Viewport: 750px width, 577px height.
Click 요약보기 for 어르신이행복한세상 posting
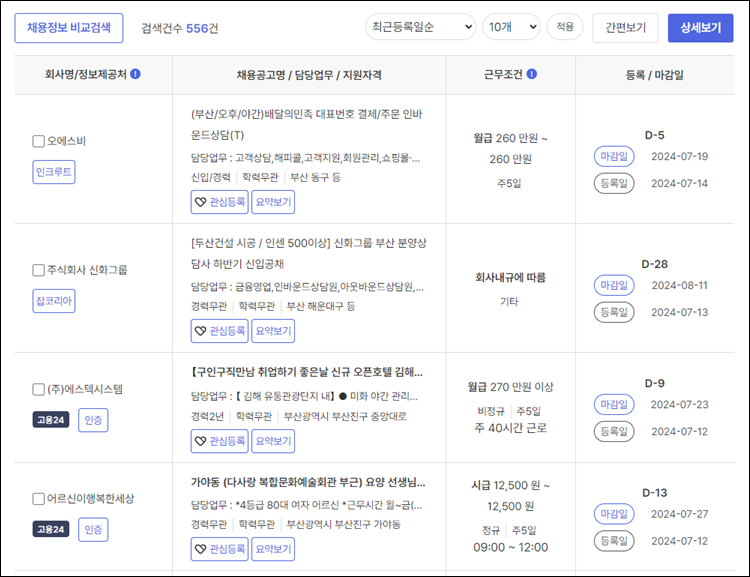[273, 549]
